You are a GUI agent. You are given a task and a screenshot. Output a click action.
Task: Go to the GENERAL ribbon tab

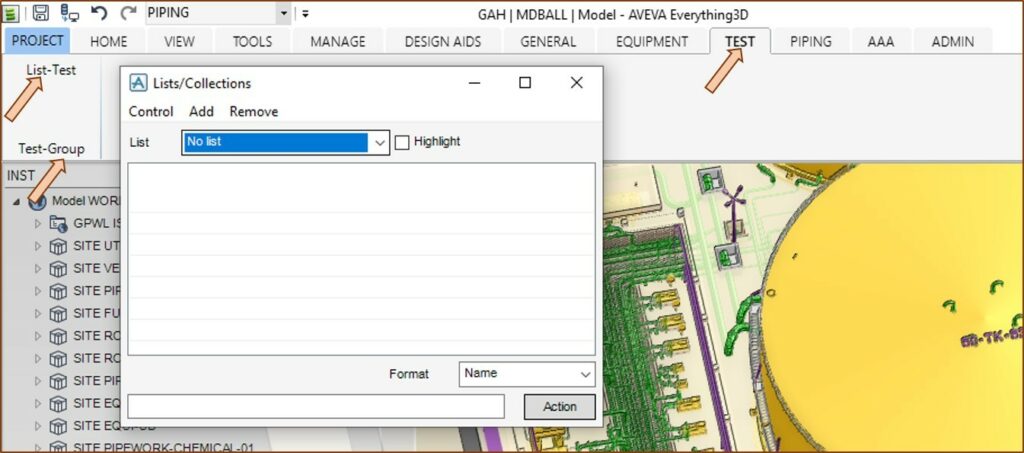(548, 42)
